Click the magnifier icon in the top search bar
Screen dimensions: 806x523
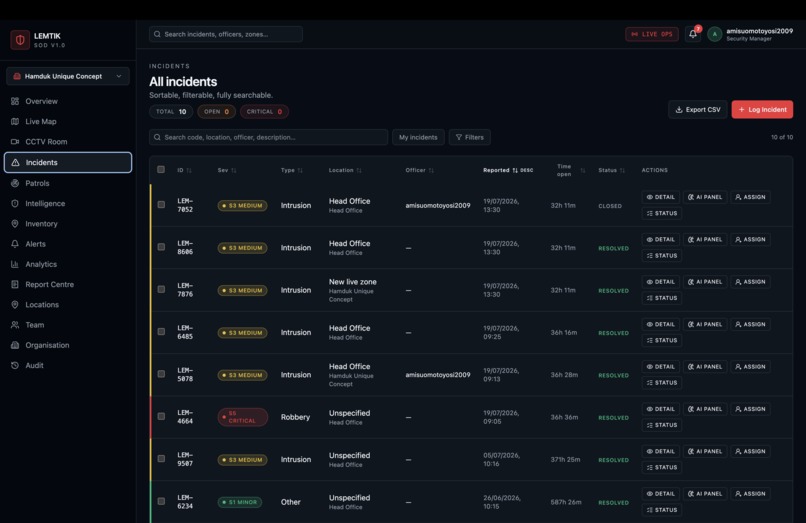click(157, 34)
